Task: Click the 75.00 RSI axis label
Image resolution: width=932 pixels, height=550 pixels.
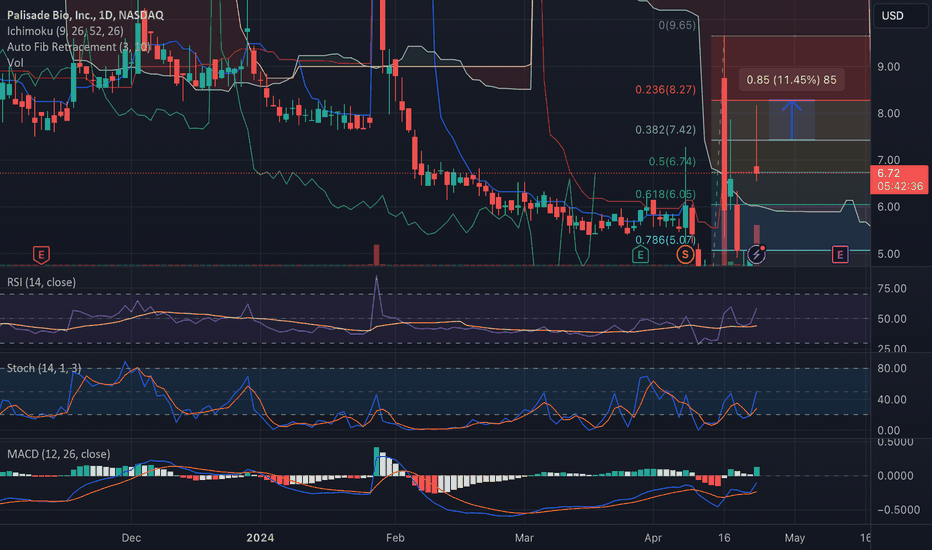Action: [892, 288]
